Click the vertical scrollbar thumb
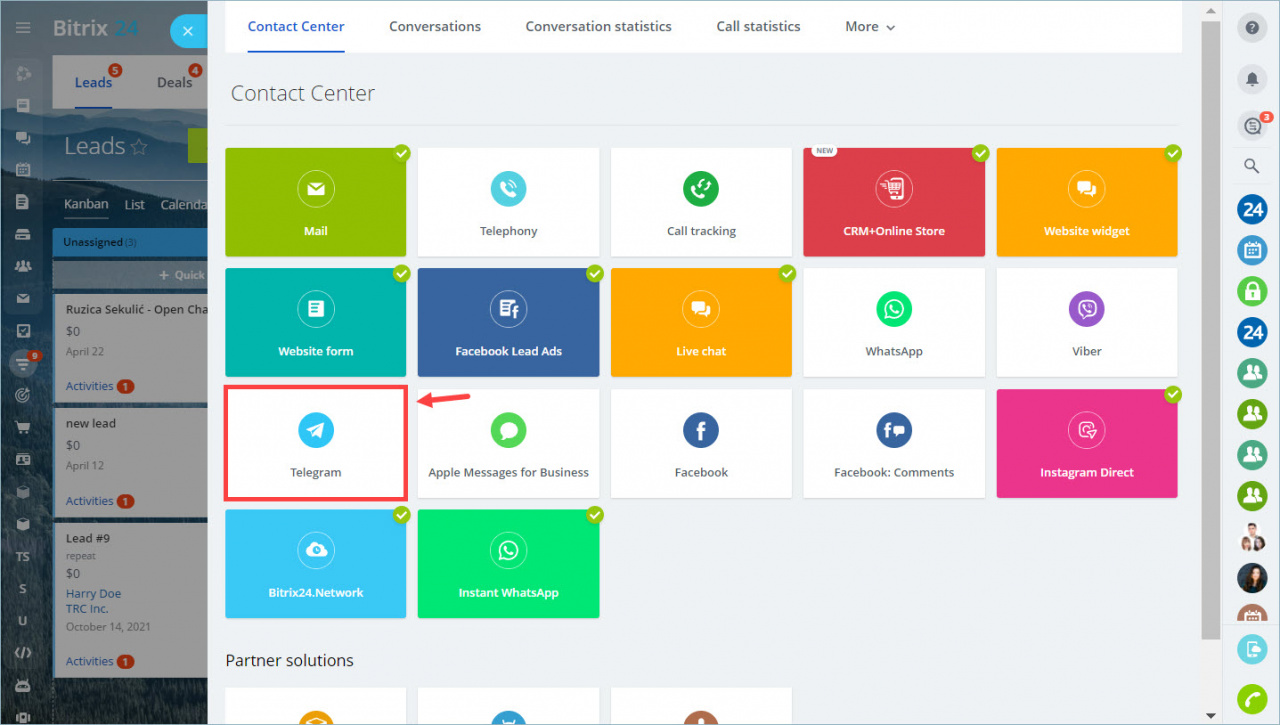Viewport: 1280px width, 725px height. pyautogui.click(x=1210, y=330)
